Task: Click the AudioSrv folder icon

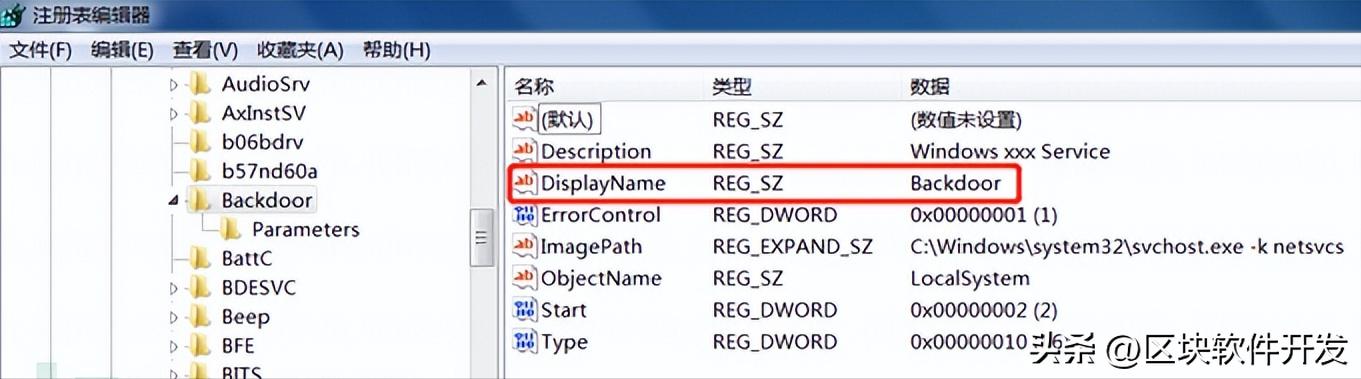Action: pos(200,83)
